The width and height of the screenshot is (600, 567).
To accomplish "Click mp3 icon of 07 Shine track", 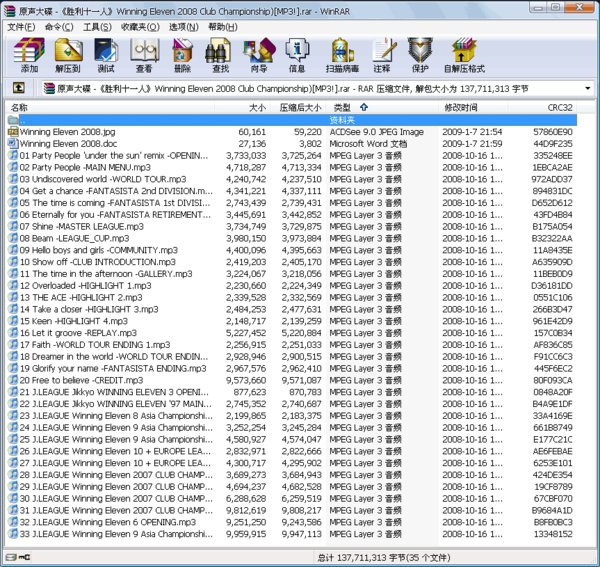I will click(13, 226).
